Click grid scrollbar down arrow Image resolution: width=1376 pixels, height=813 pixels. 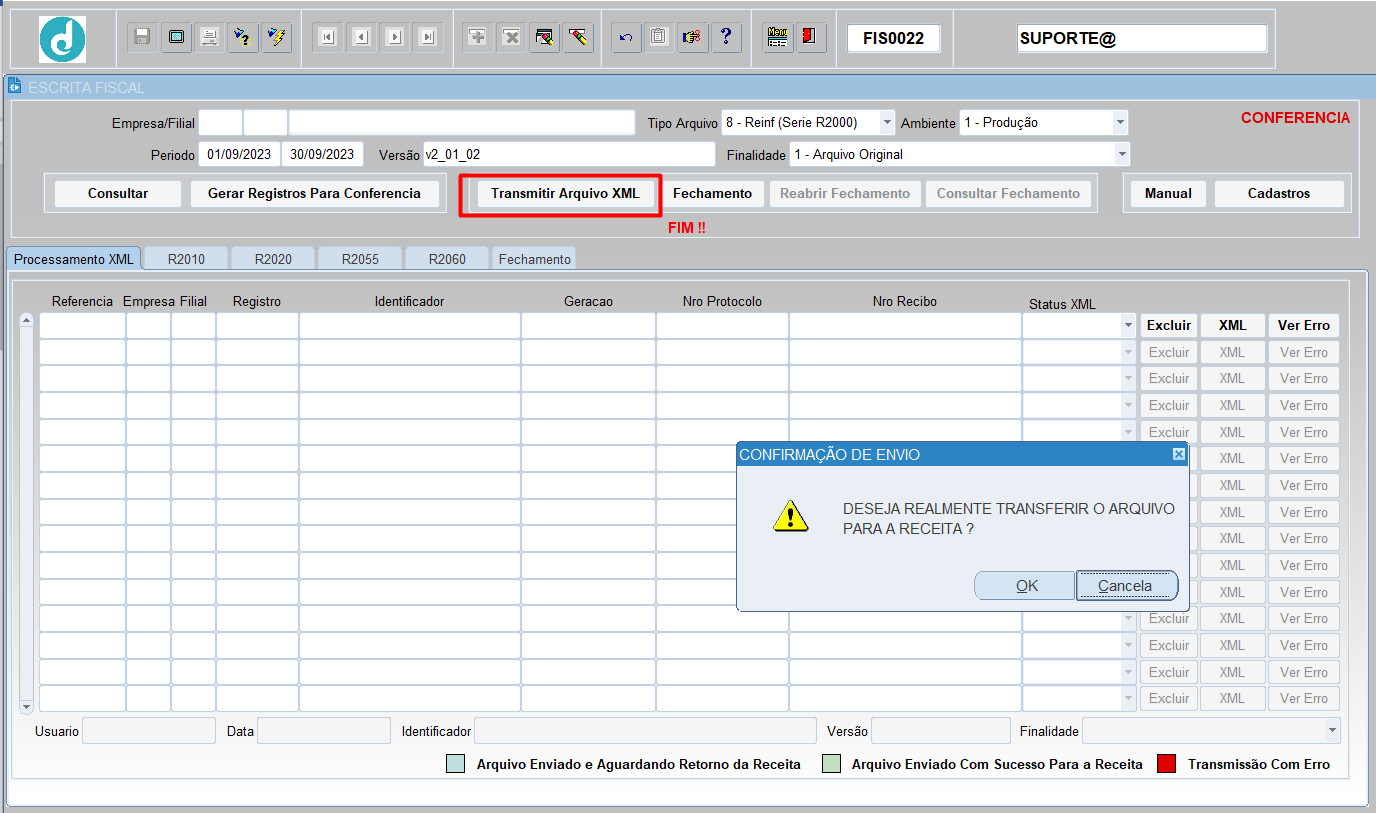point(26,706)
